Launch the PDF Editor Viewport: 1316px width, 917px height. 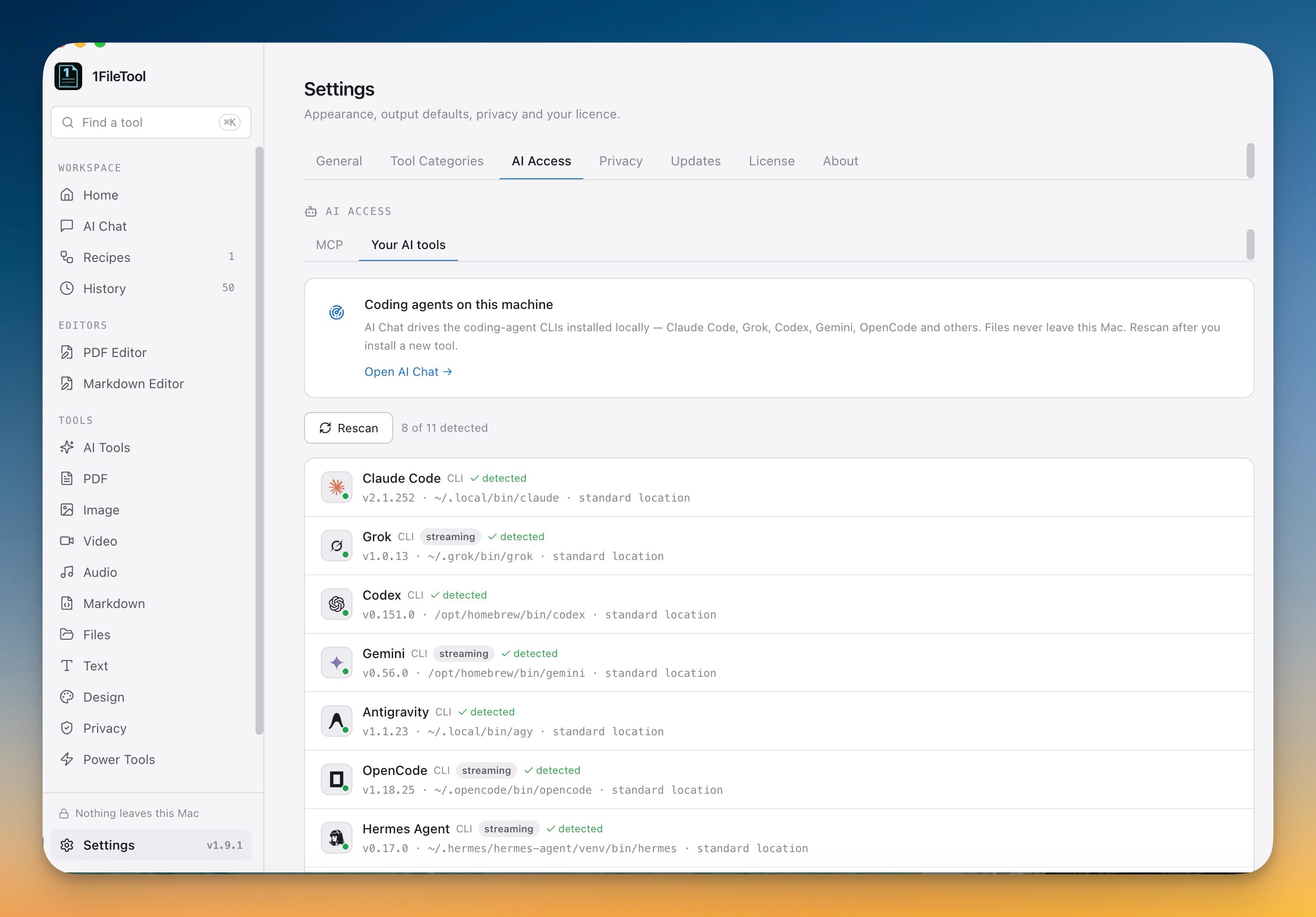point(150,353)
